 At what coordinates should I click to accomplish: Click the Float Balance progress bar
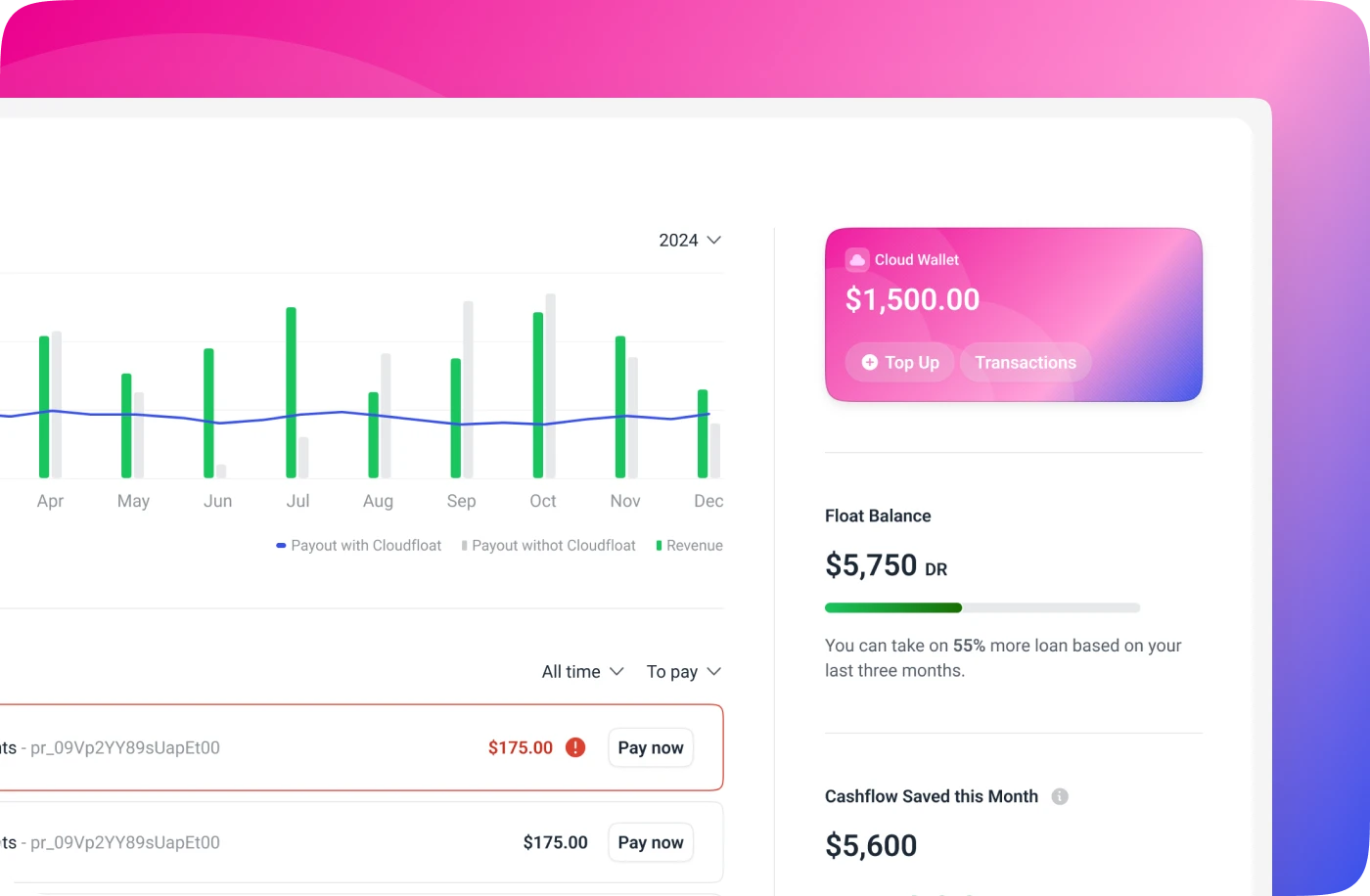point(982,607)
